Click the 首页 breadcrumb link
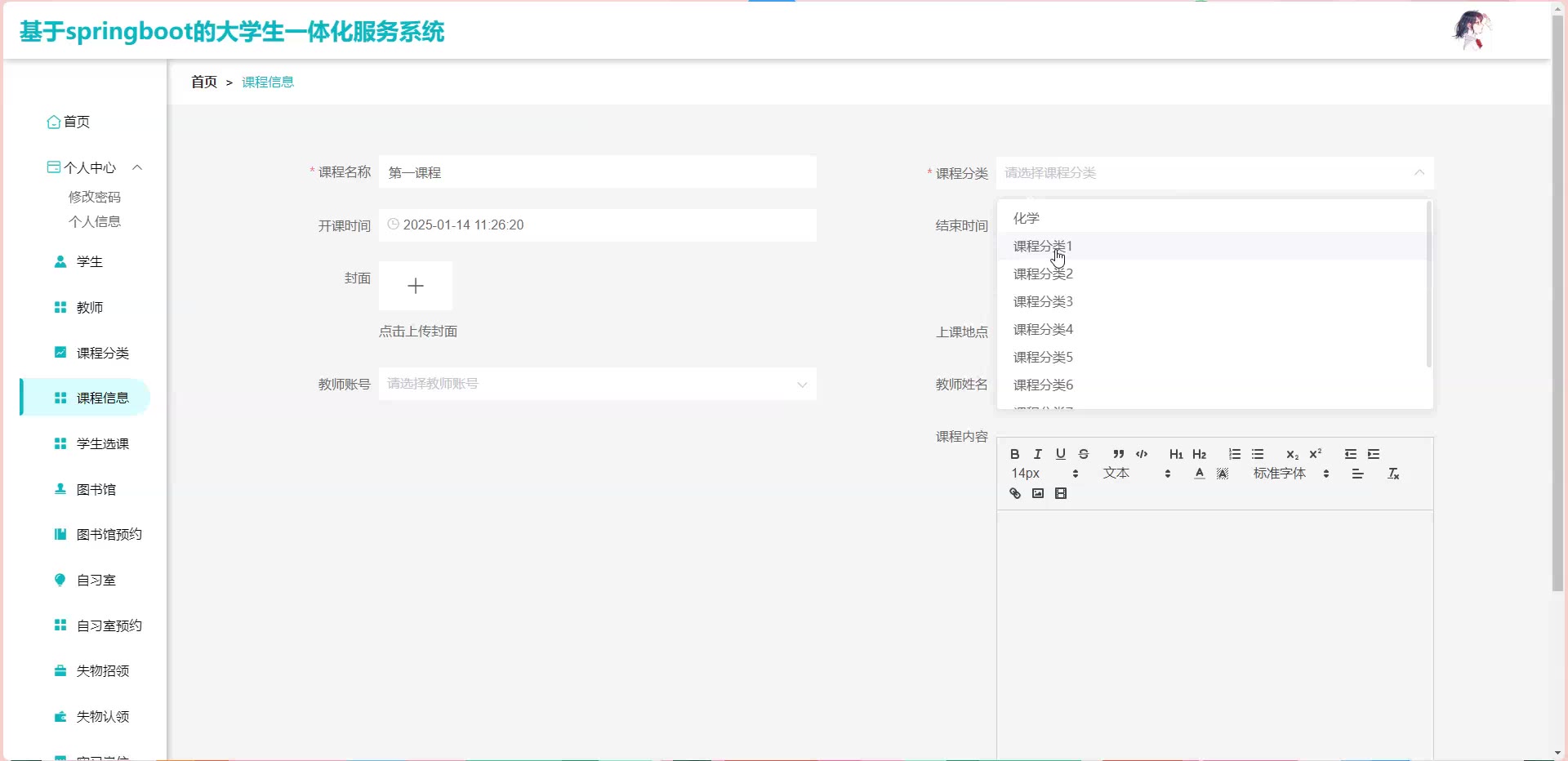 click(204, 82)
